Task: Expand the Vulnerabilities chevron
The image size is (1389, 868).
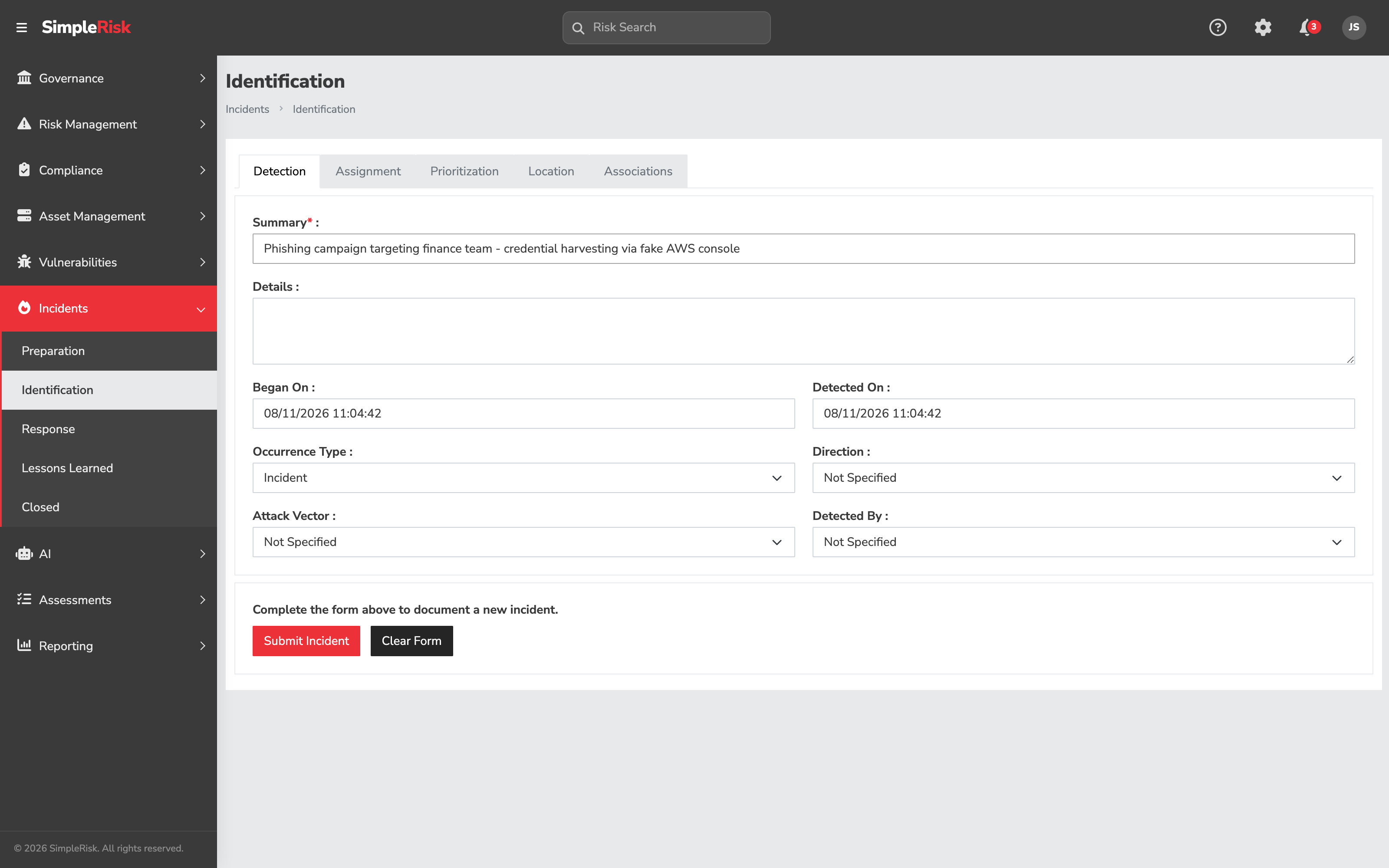Action: click(x=202, y=262)
